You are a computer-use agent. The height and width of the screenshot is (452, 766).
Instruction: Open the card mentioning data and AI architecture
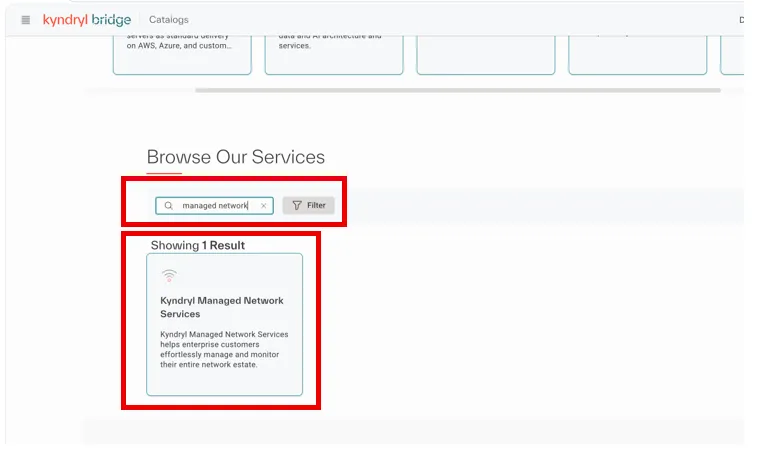point(334,55)
